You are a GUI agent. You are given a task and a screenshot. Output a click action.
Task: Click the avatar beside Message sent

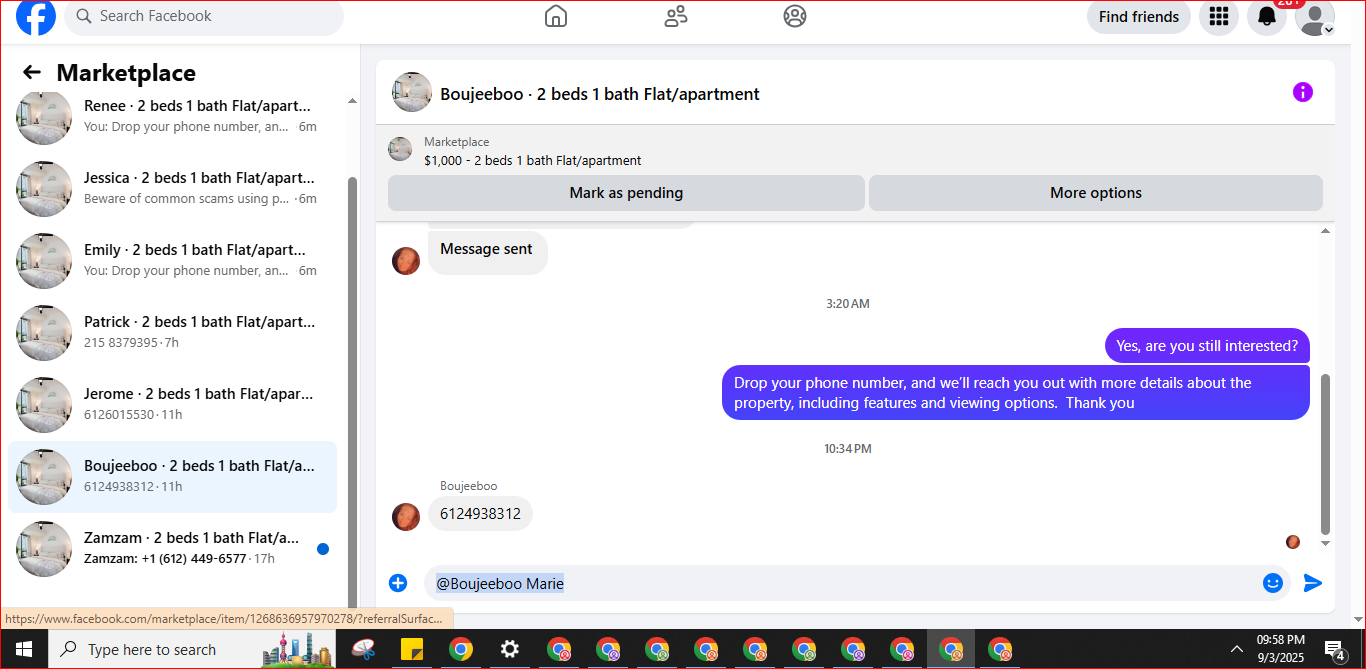(406, 261)
